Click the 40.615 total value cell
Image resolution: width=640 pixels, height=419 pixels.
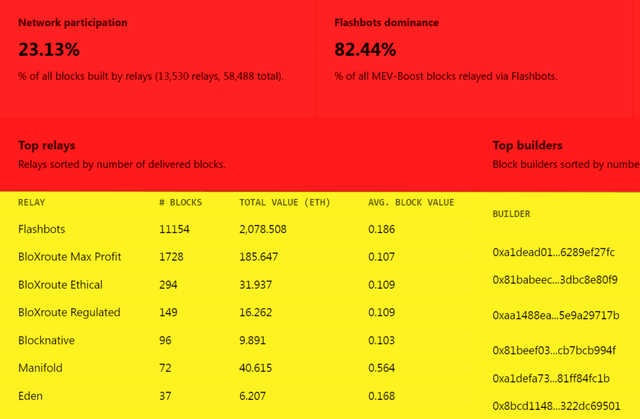coord(256,368)
